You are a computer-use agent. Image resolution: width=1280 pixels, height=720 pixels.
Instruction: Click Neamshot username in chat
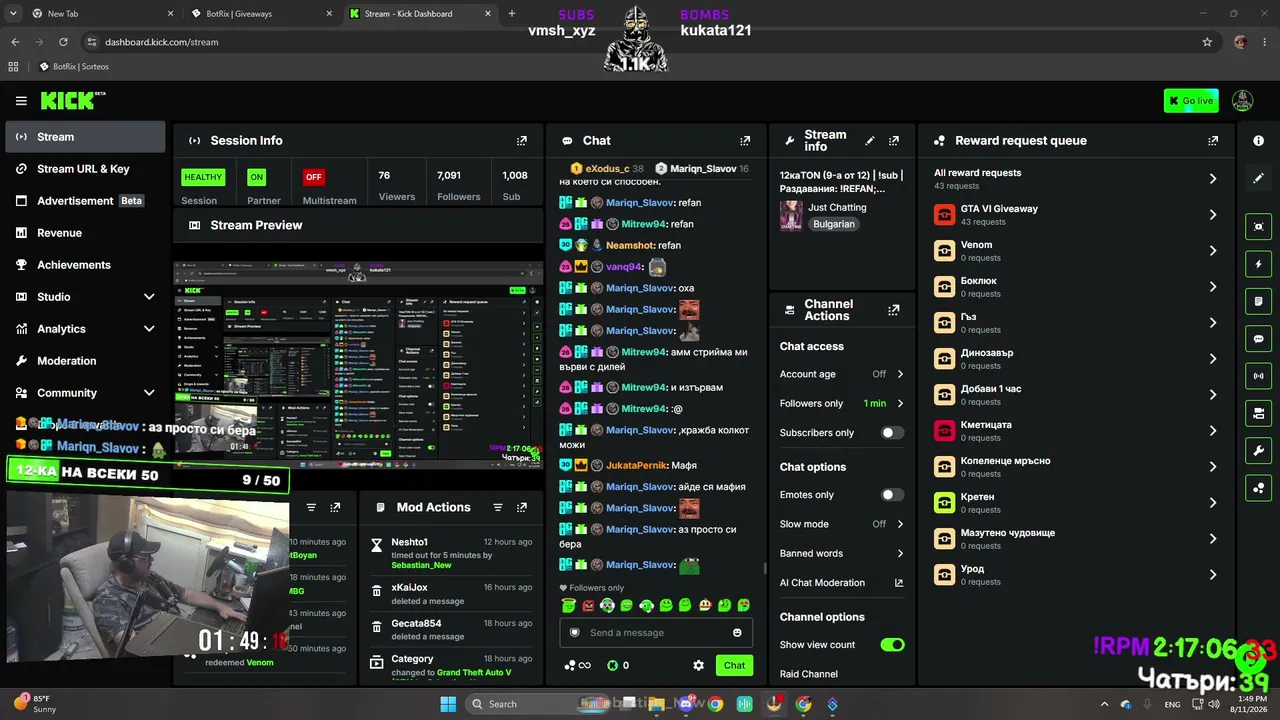point(630,245)
